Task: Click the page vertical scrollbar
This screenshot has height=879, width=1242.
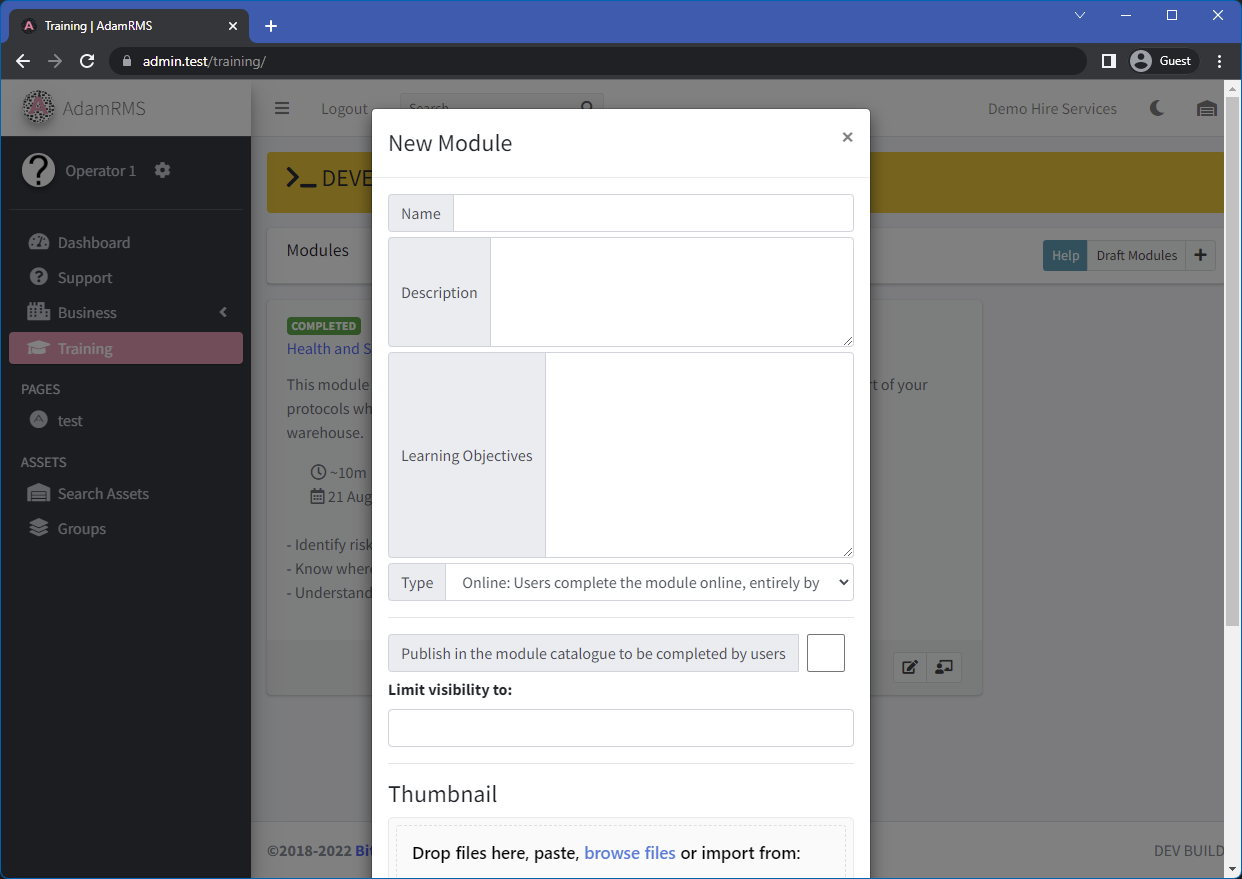Action: tap(1232, 400)
